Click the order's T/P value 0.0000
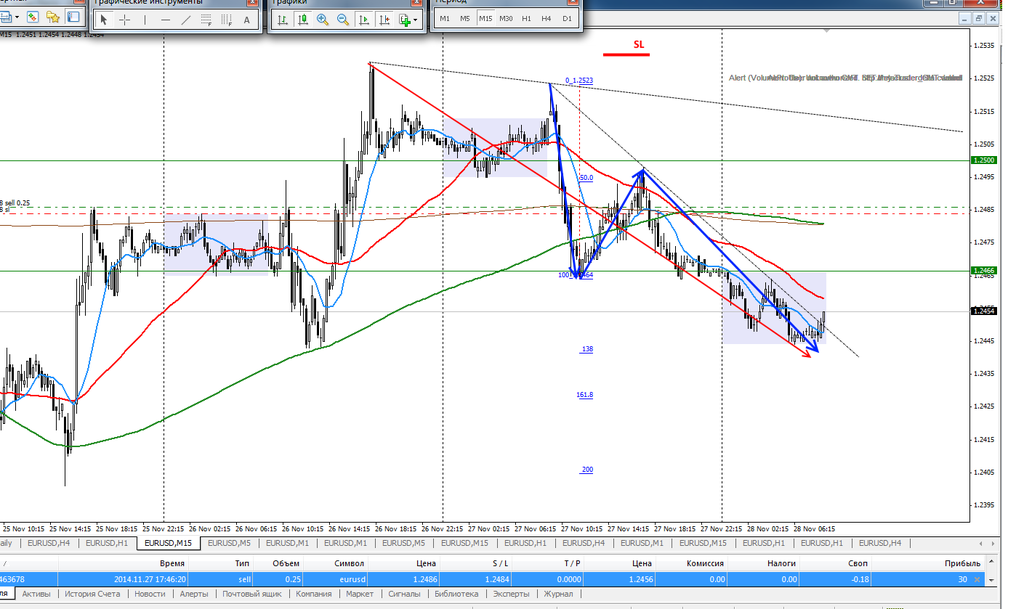 coord(568,579)
